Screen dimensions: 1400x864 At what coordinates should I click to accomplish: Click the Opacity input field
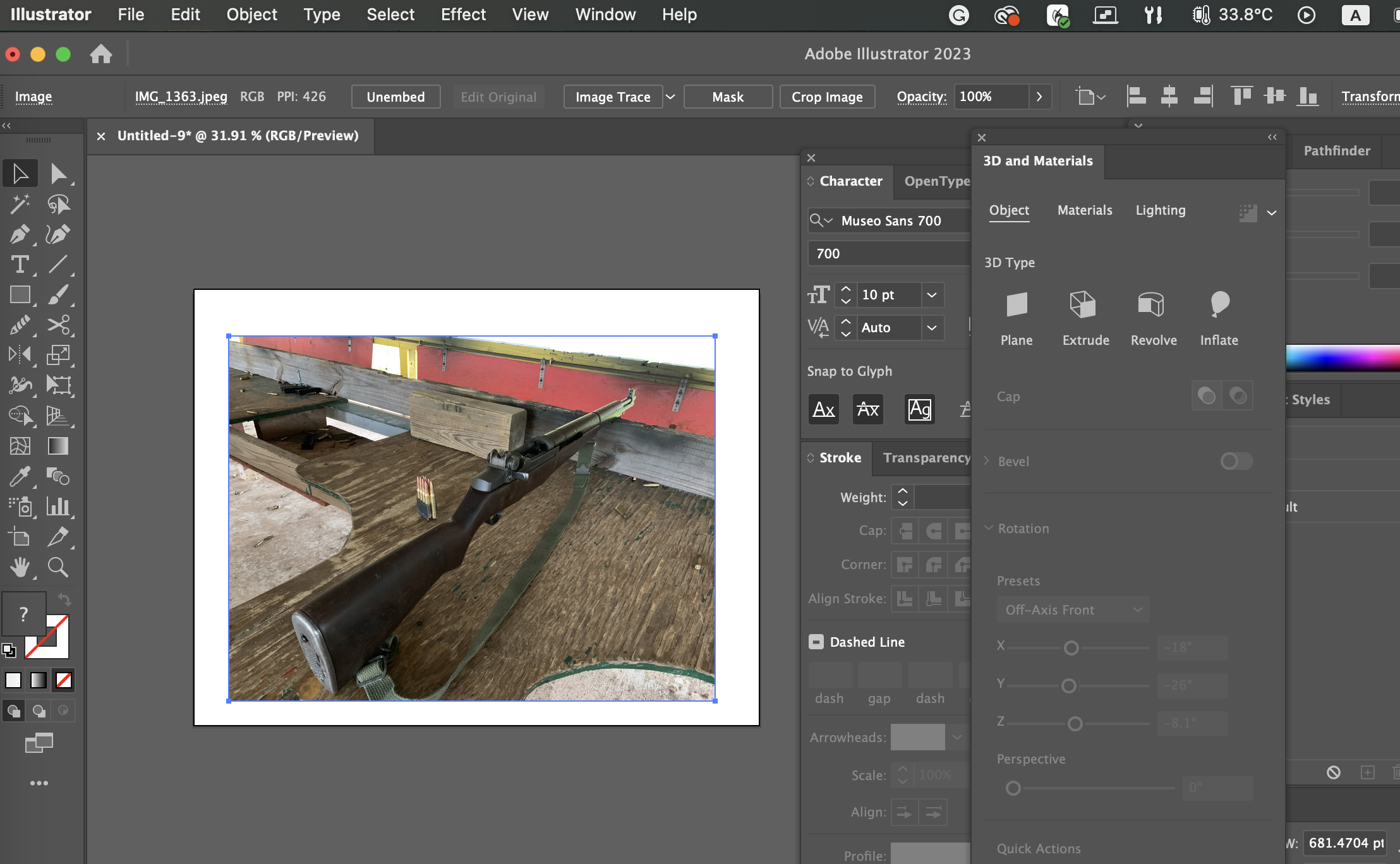(990, 97)
